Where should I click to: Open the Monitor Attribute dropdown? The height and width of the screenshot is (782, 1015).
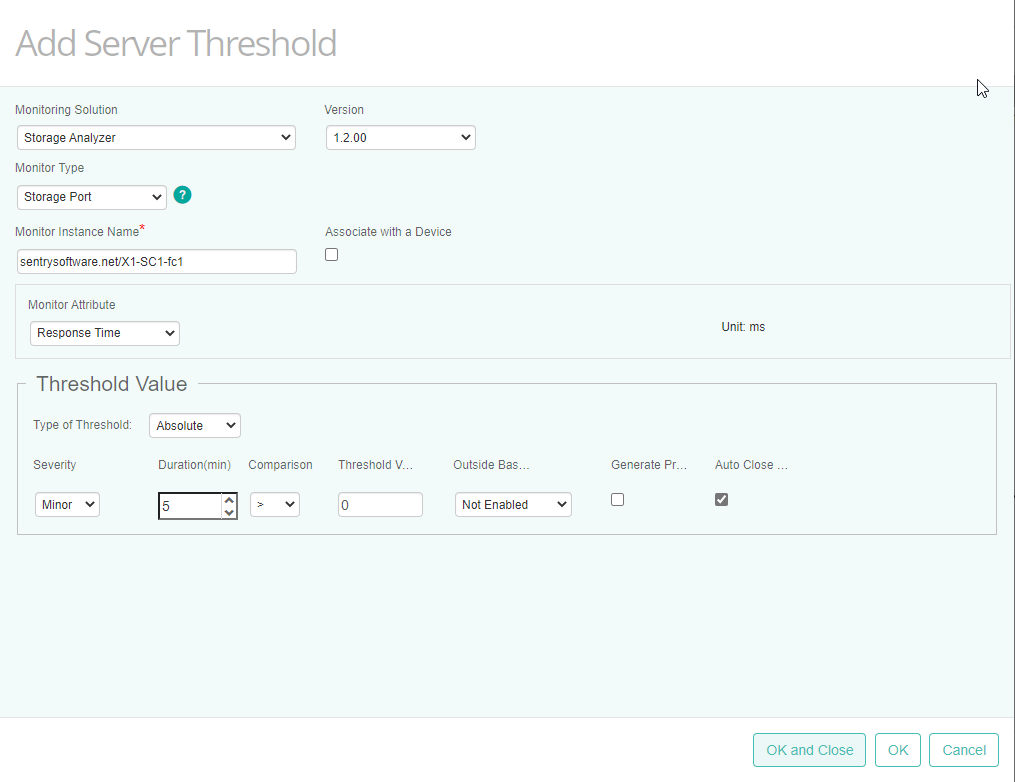[104, 333]
